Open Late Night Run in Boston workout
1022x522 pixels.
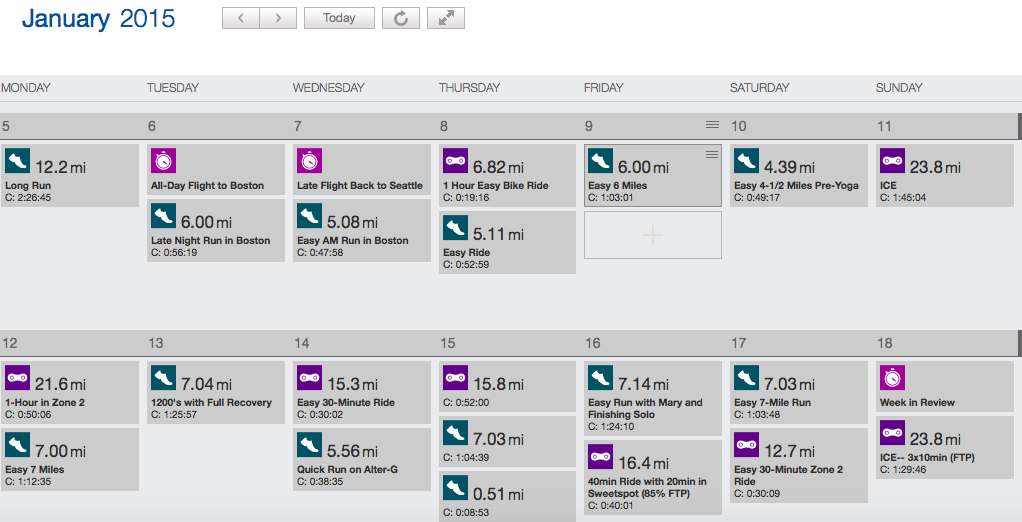pyautogui.click(x=211, y=240)
